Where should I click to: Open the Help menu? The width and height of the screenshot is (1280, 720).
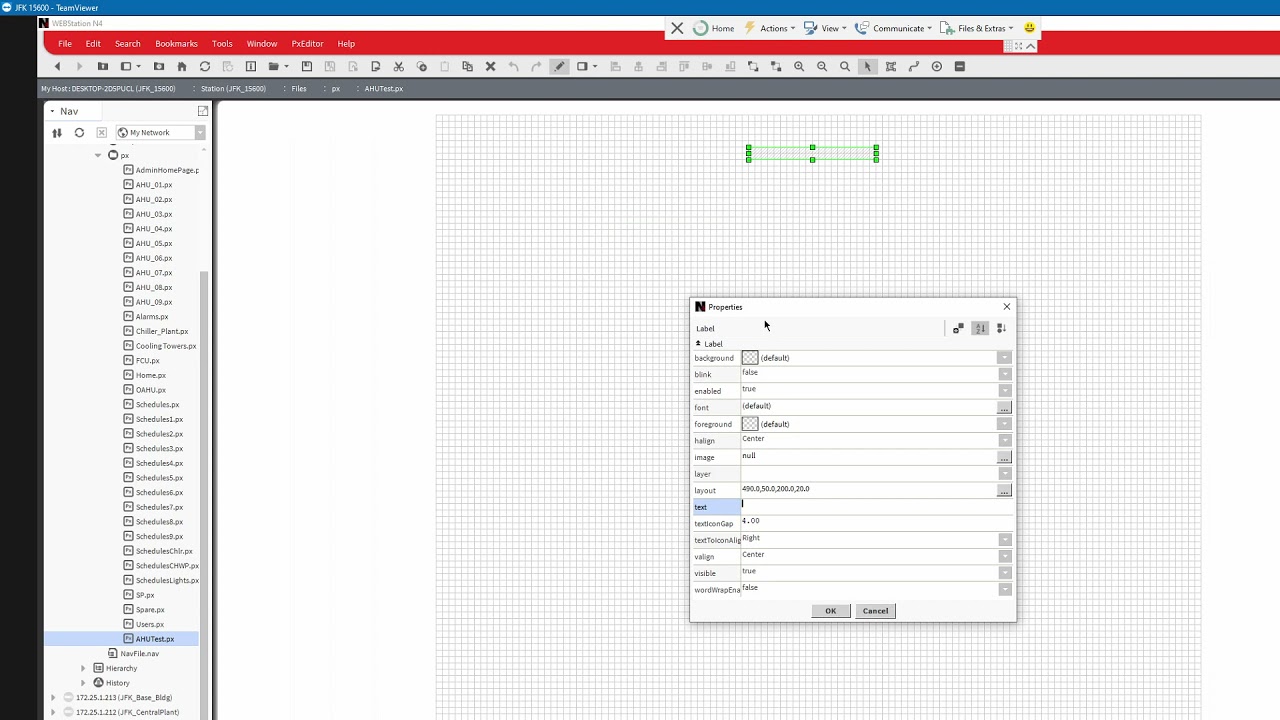click(x=346, y=44)
